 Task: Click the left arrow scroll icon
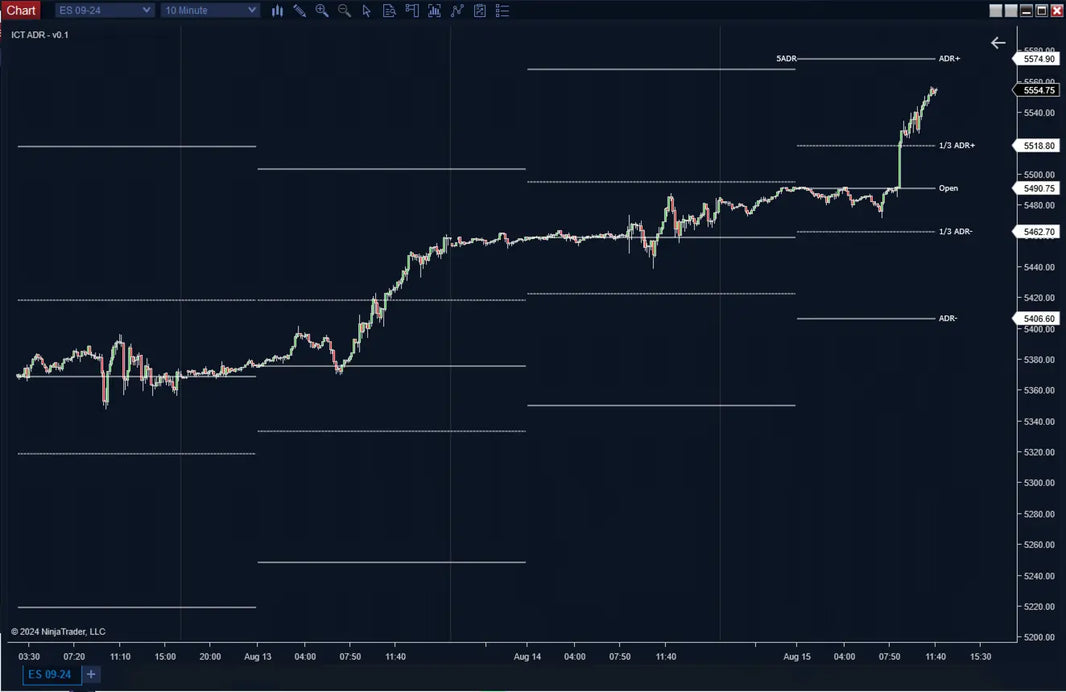[x=998, y=42]
